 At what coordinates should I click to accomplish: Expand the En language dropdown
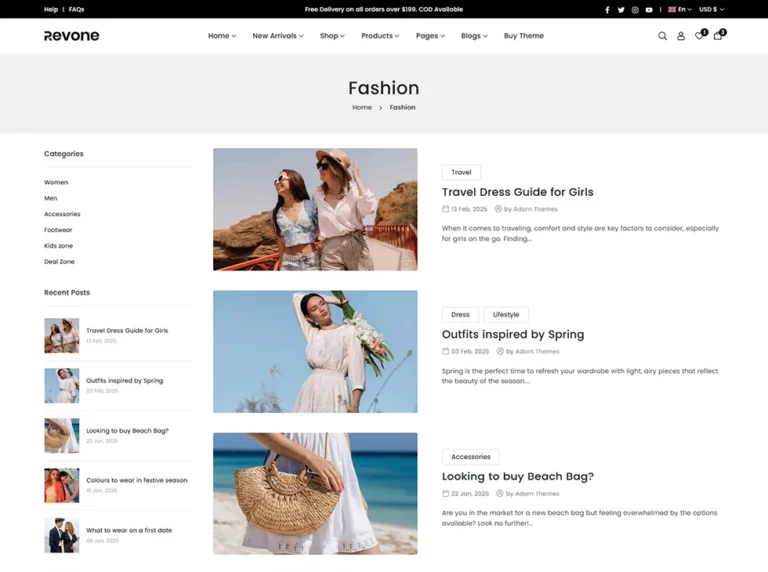click(680, 9)
